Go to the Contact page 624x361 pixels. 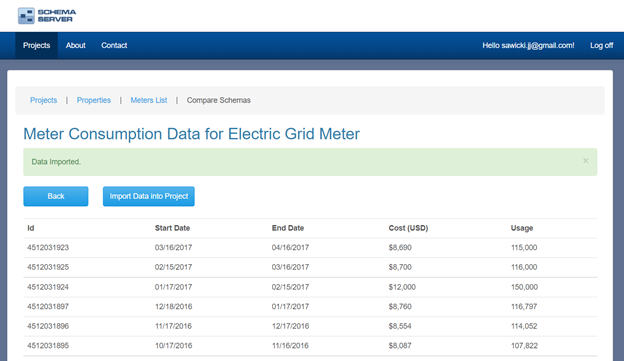[x=114, y=45]
